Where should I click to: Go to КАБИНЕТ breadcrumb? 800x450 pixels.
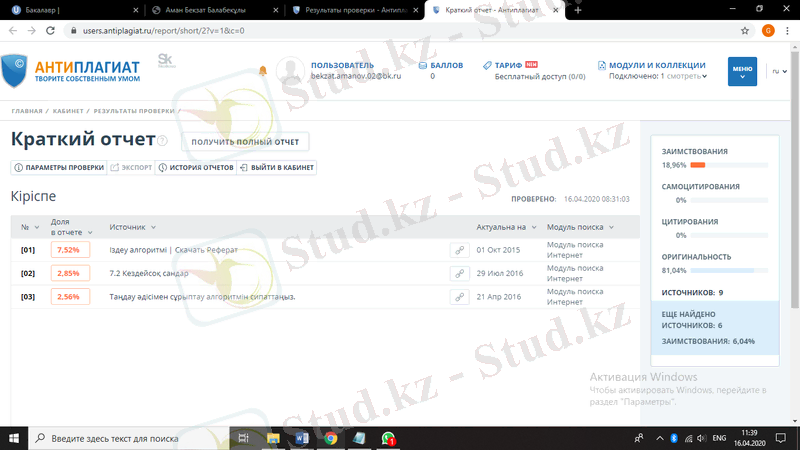pyautogui.click(x=68, y=111)
